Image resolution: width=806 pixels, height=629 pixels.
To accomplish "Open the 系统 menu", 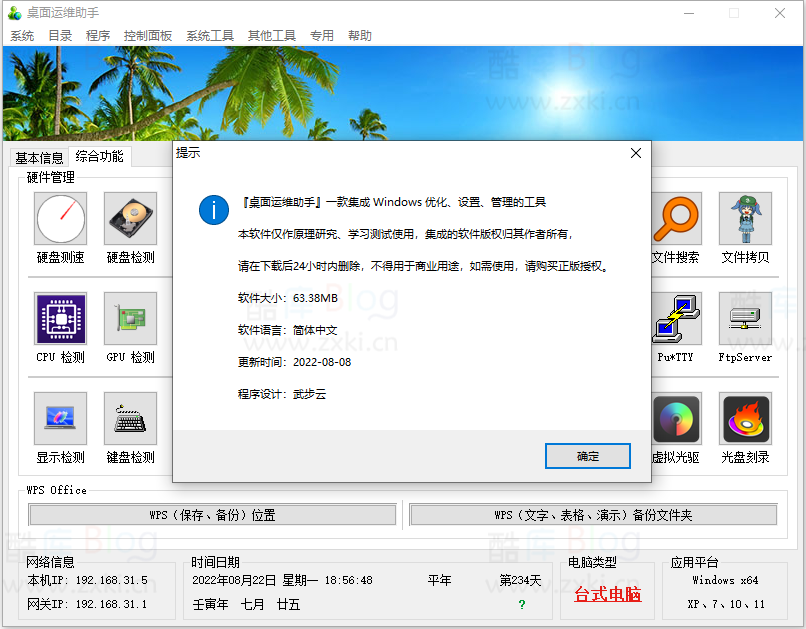I will click(x=22, y=35).
